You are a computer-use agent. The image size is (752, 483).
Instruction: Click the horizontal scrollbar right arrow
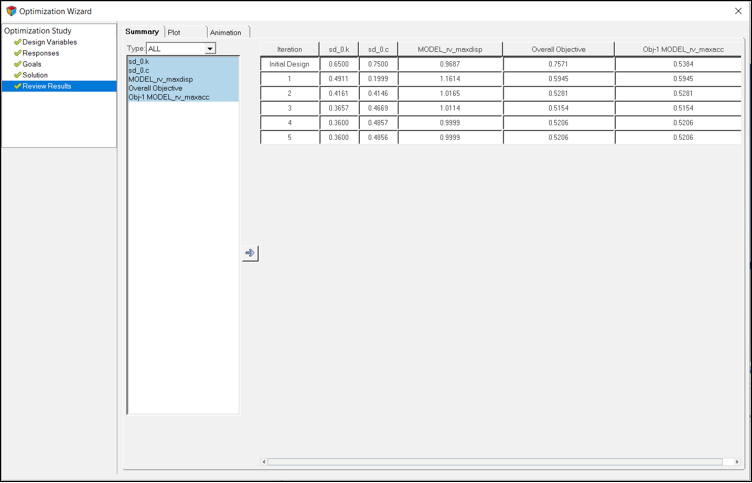pyautogui.click(x=737, y=462)
